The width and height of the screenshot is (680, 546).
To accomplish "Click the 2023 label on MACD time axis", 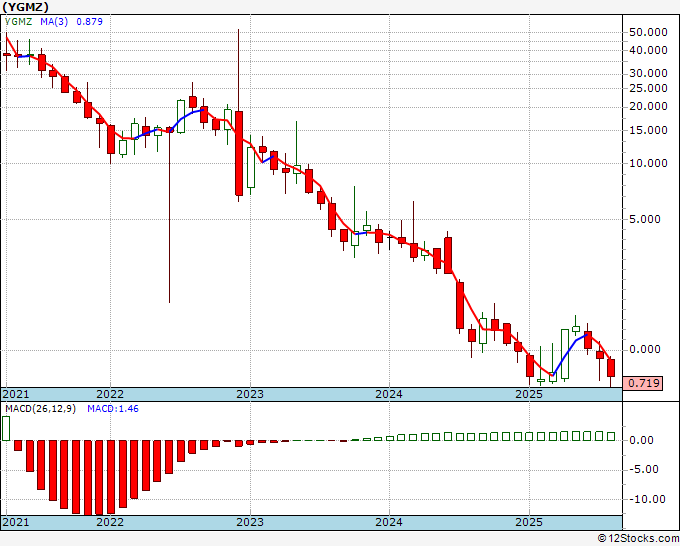I will pos(250,522).
